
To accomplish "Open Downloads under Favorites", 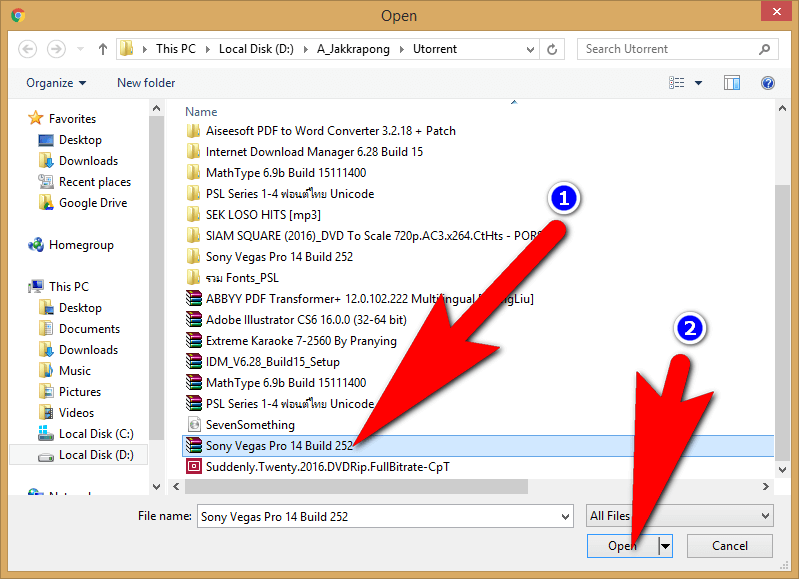I will click(x=78, y=161).
